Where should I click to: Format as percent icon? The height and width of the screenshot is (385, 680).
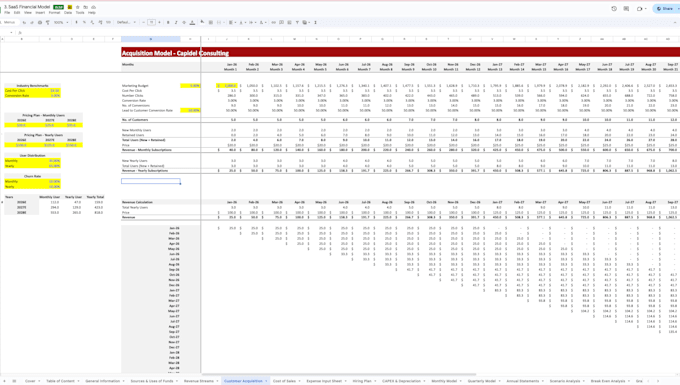(x=84, y=22)
